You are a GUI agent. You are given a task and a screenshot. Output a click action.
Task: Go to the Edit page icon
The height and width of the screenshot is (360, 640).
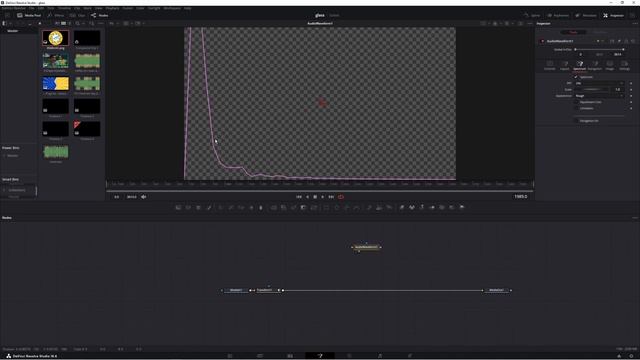tap(290, 356)
